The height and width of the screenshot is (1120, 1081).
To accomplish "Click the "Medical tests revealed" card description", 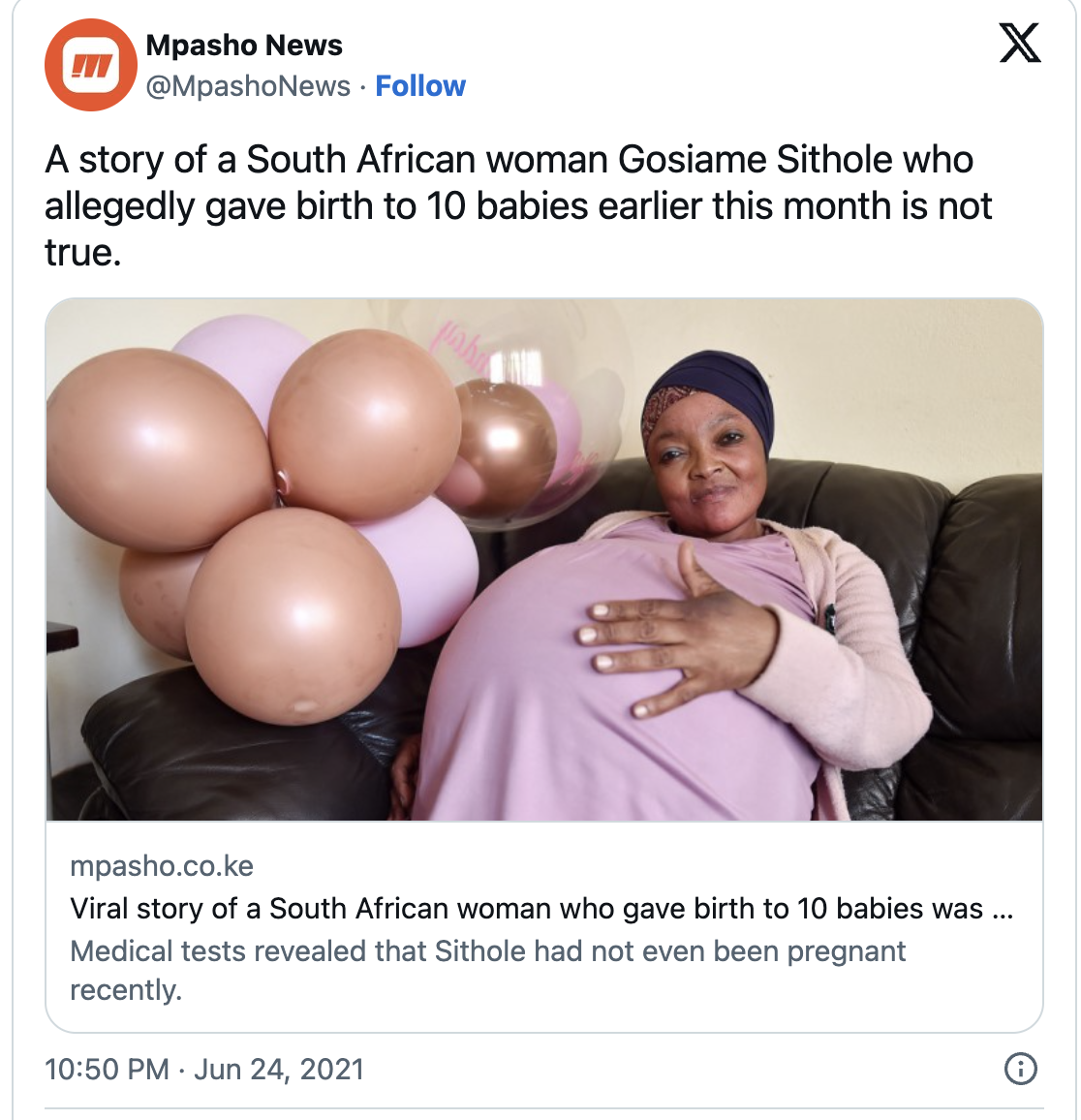I will point(487,950).
